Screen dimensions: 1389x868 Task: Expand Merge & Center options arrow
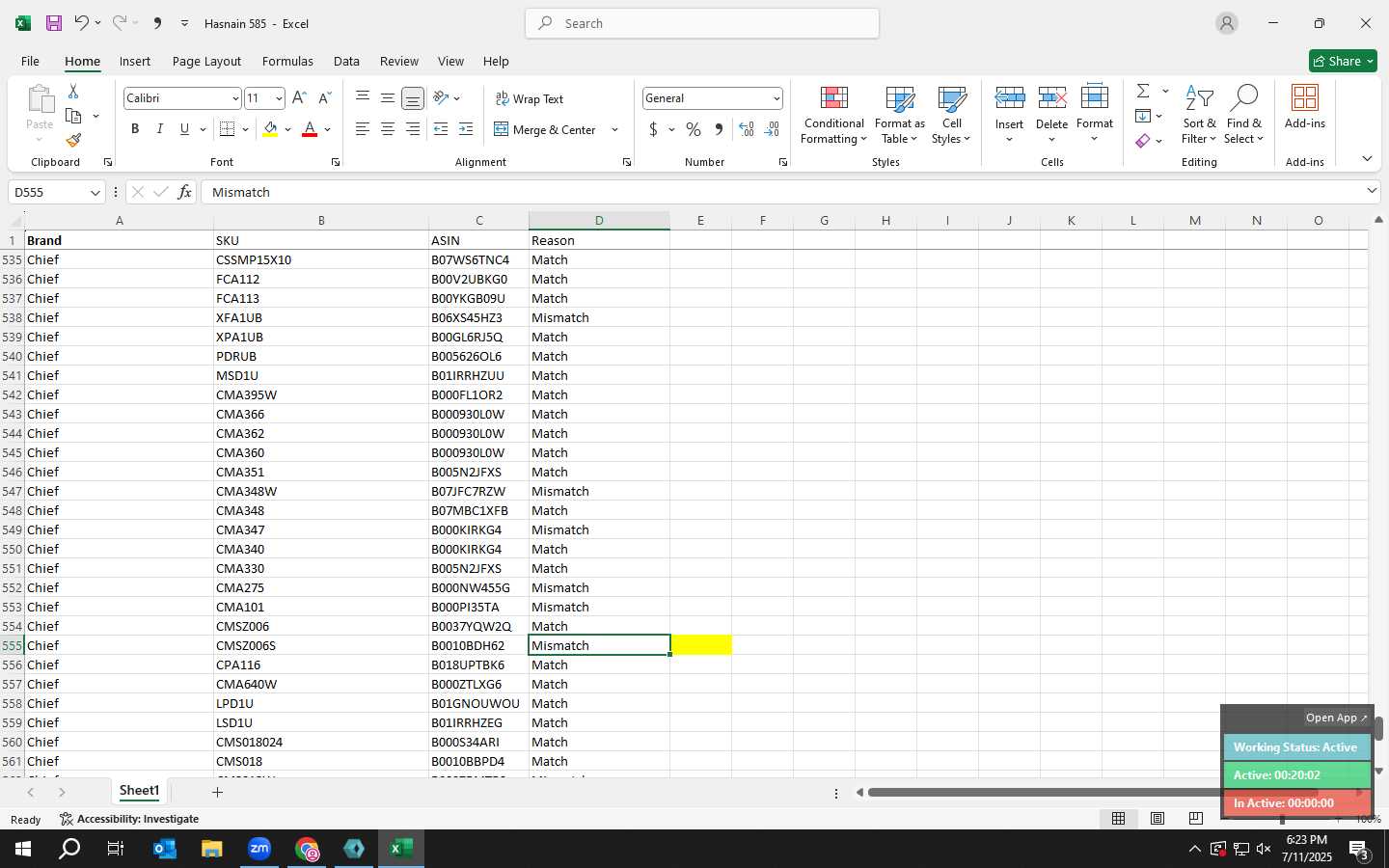(x=614, y=129)
